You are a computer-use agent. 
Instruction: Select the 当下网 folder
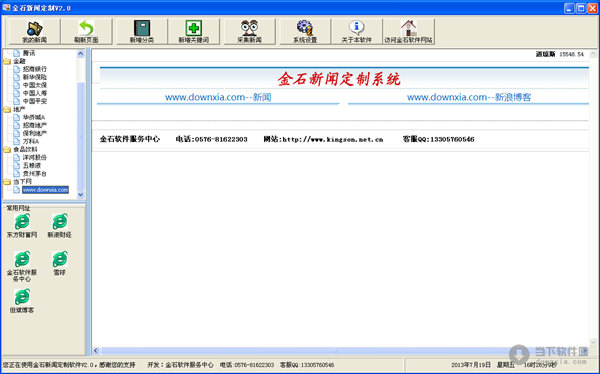pyautogui.click(x=22, y=182)
